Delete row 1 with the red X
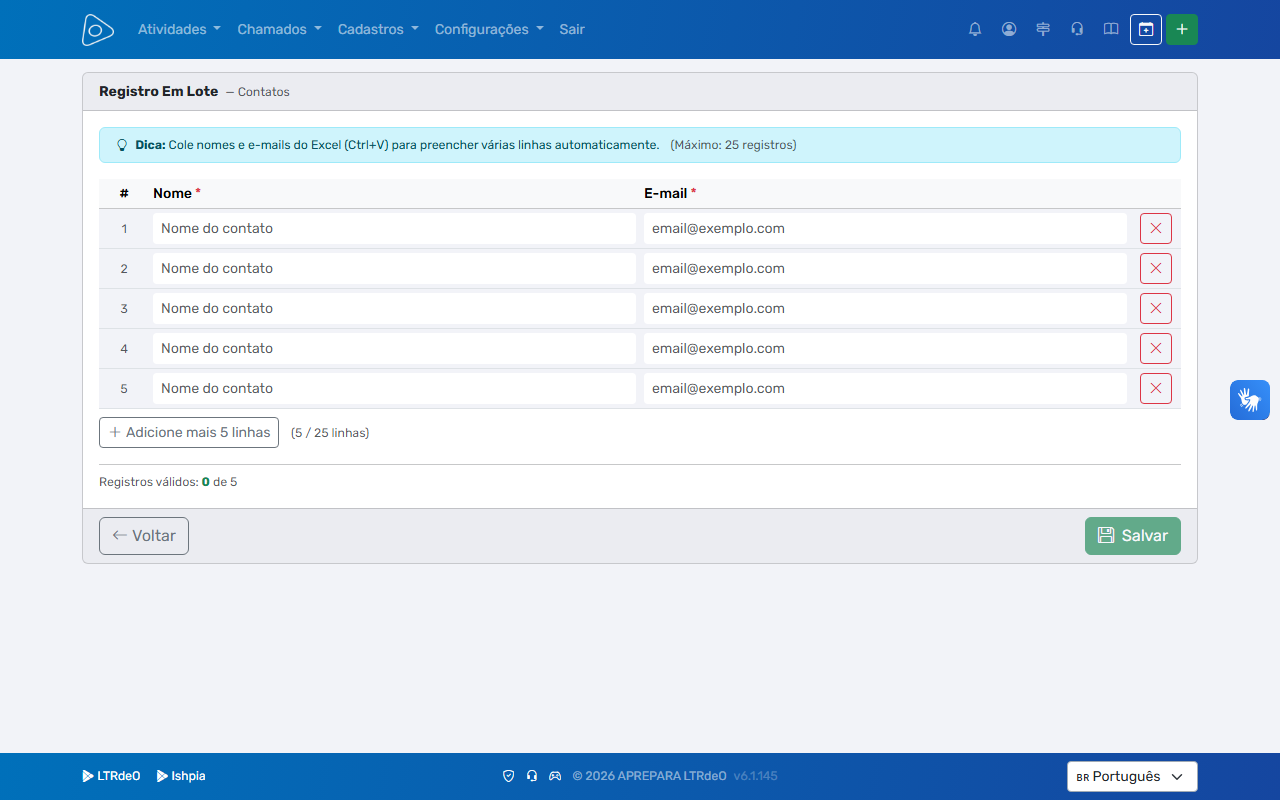 [x=1156, y=228]
